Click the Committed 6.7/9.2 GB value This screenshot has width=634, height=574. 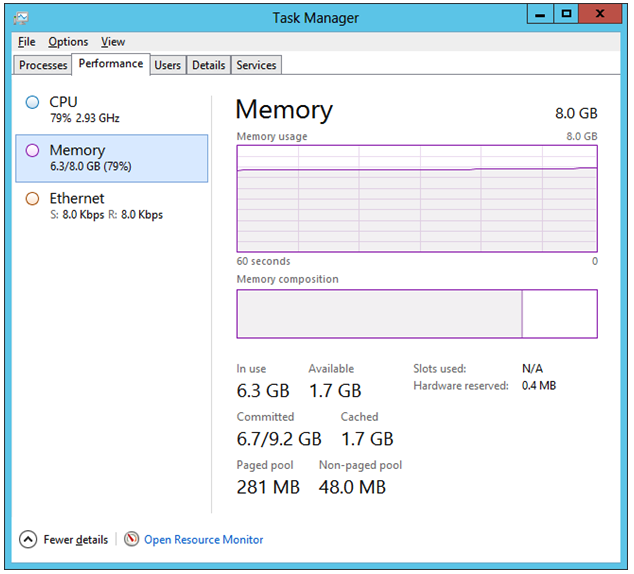[279, 439]
